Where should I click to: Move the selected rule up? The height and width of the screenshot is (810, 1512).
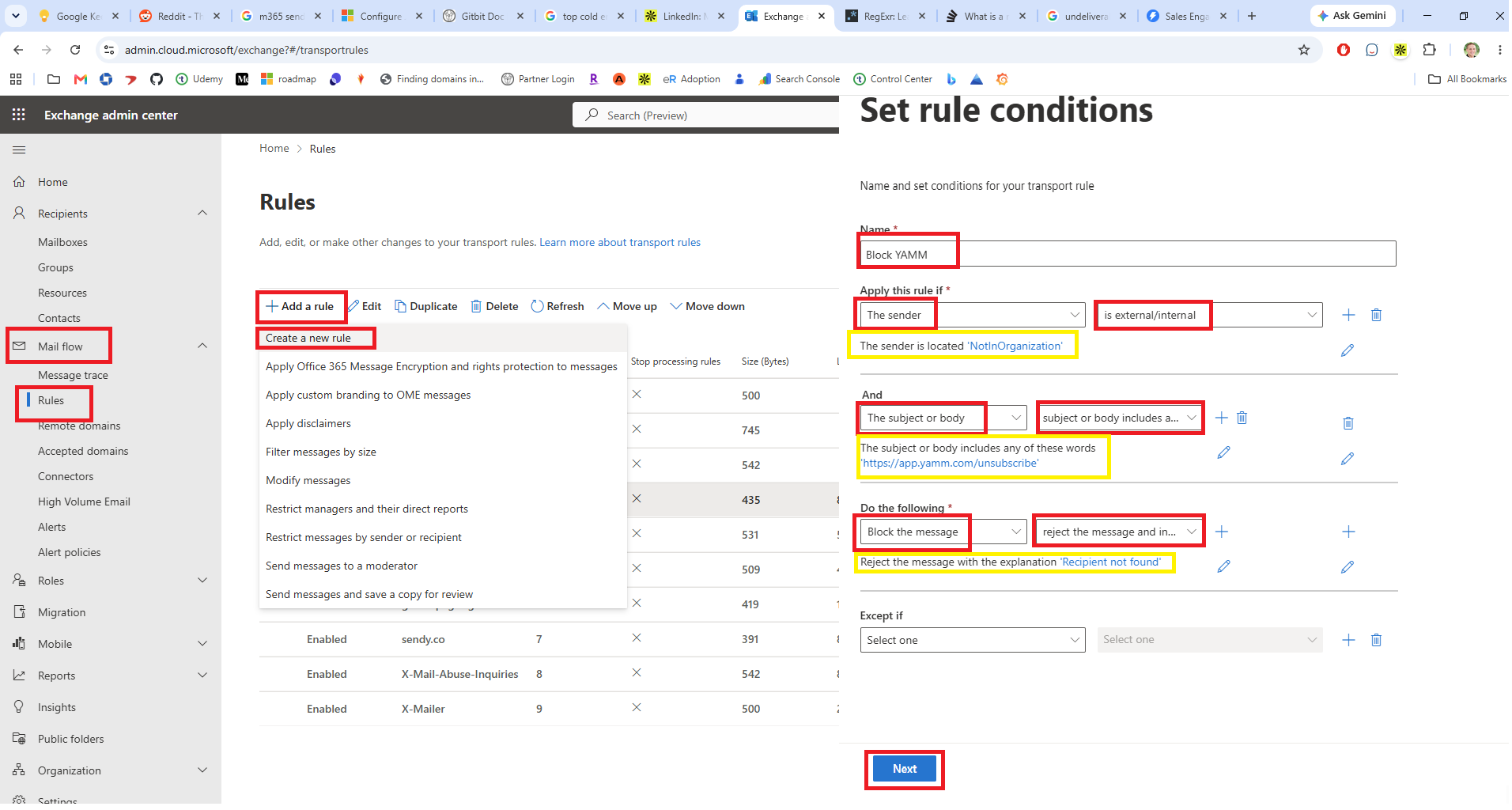tap(627, 306)
